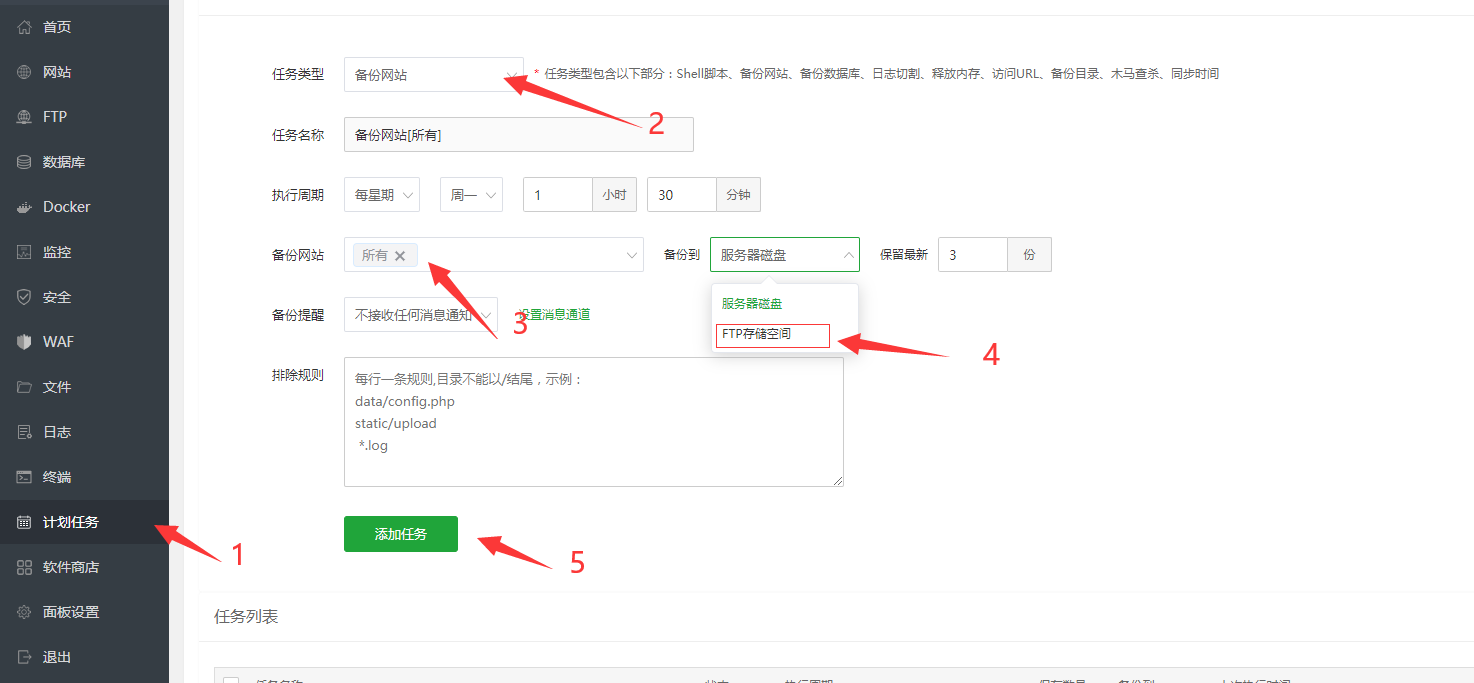Screen dimensions: 1474x683
Task: Open the WAF shield icon
Action: coord(24,342)
